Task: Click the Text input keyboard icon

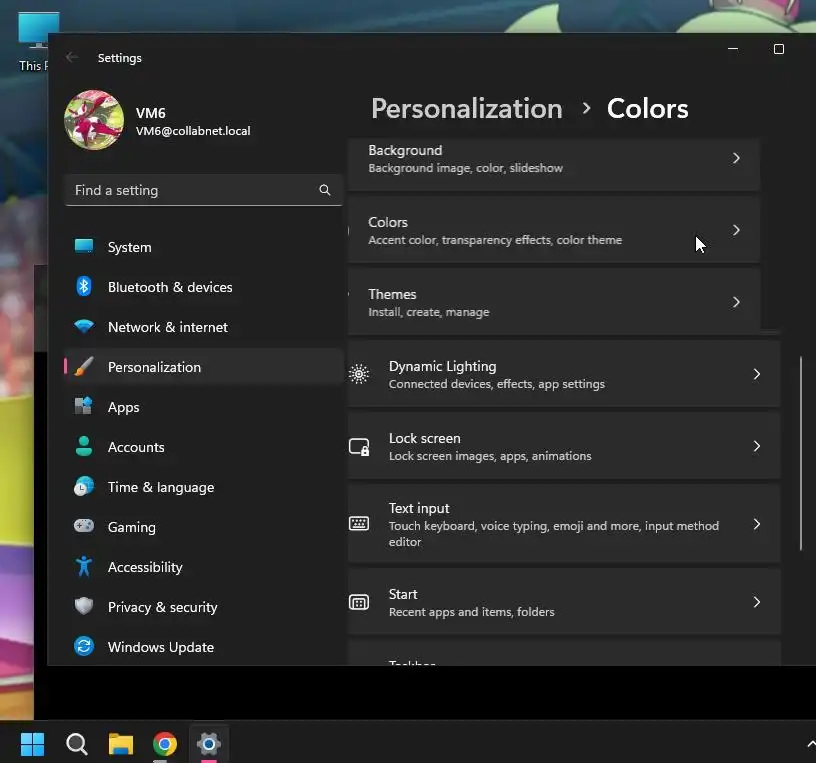Action: click(359, 524)
